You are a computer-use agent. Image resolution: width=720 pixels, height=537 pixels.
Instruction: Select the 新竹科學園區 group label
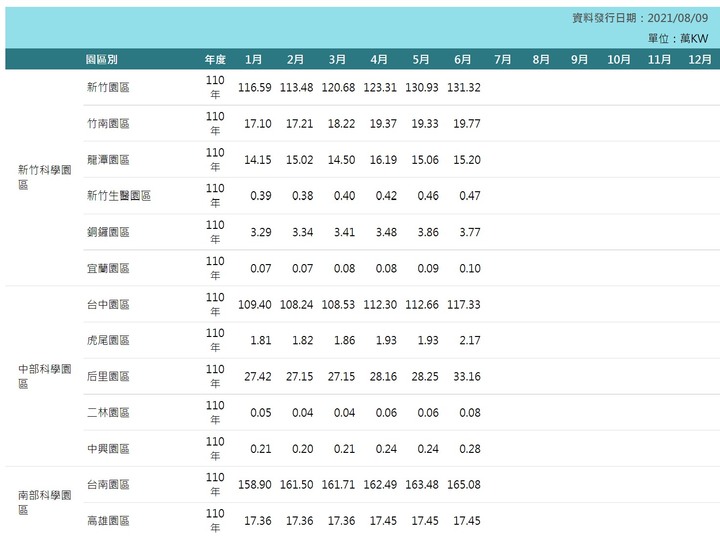(45, 177)
